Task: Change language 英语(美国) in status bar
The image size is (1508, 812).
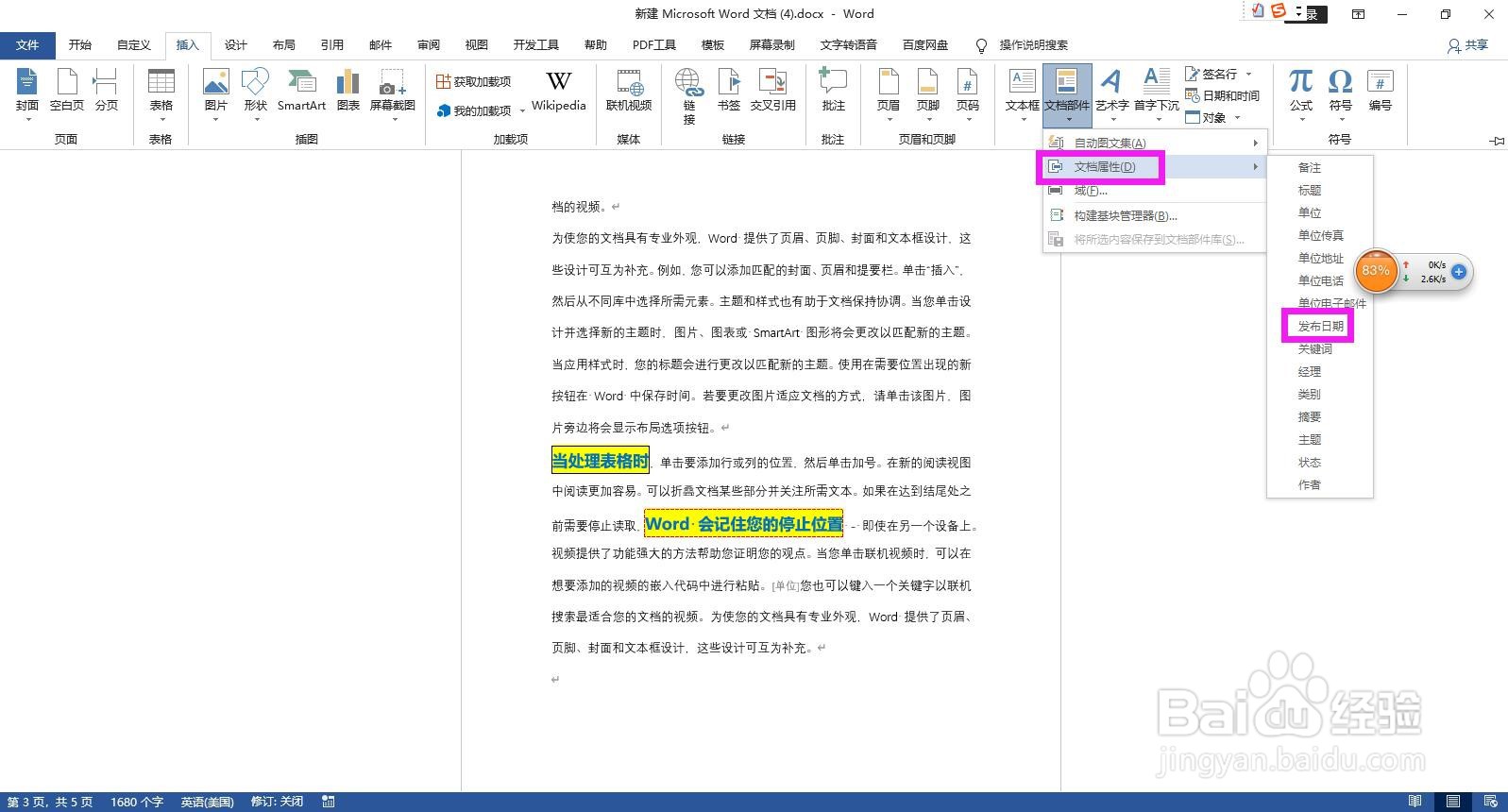Action: pyautogui.click(x=207, y=802)
